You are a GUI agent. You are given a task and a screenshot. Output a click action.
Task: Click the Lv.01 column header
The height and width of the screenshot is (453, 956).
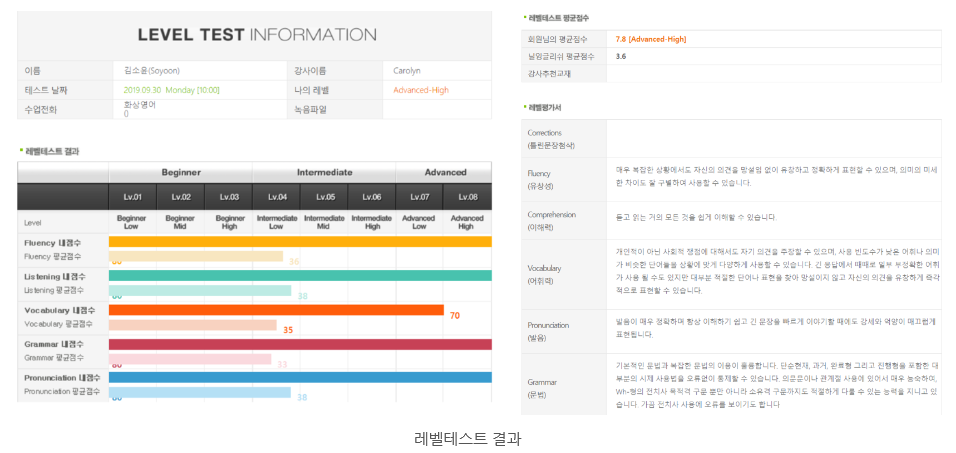[132, 197]
